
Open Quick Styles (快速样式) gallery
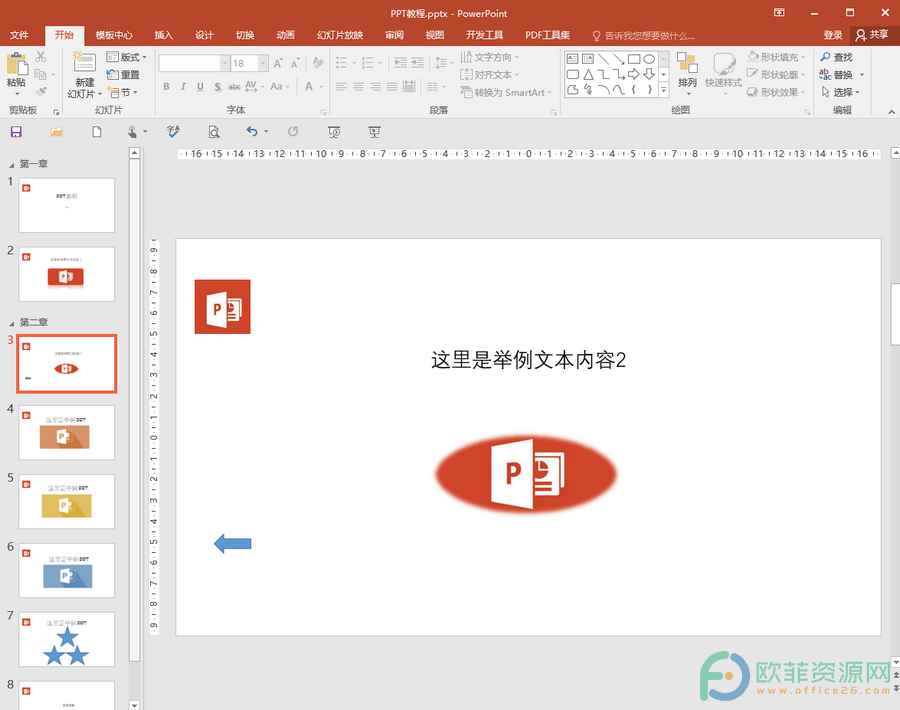[723, 72]
